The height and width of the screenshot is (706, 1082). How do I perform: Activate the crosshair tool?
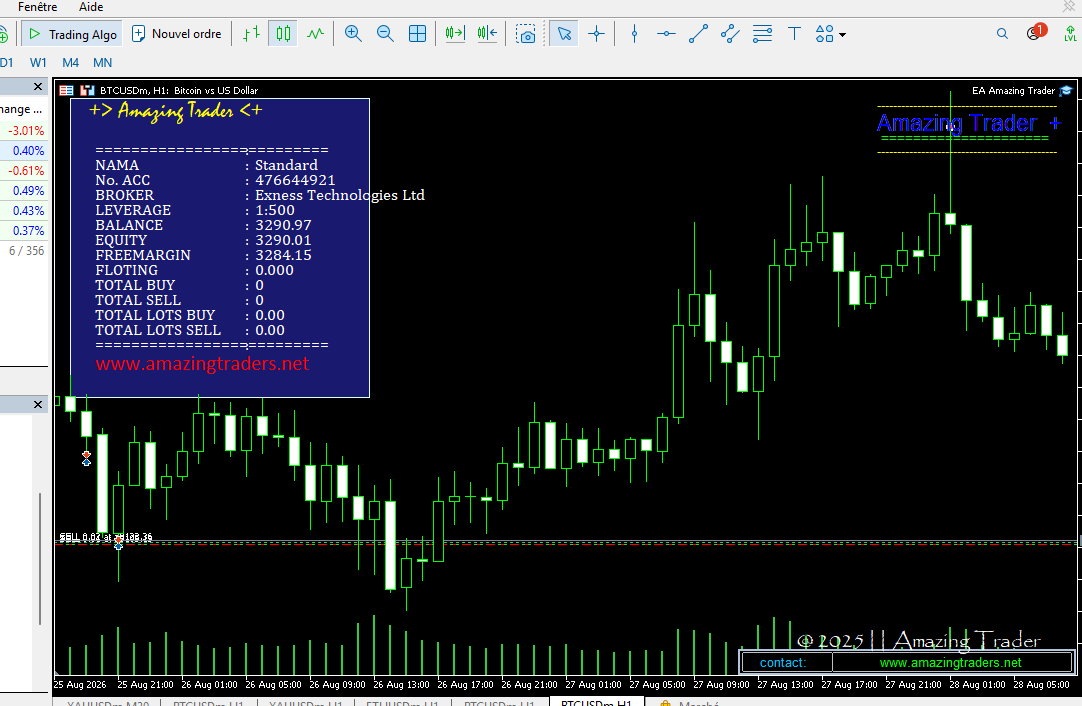tap(596, 34)
